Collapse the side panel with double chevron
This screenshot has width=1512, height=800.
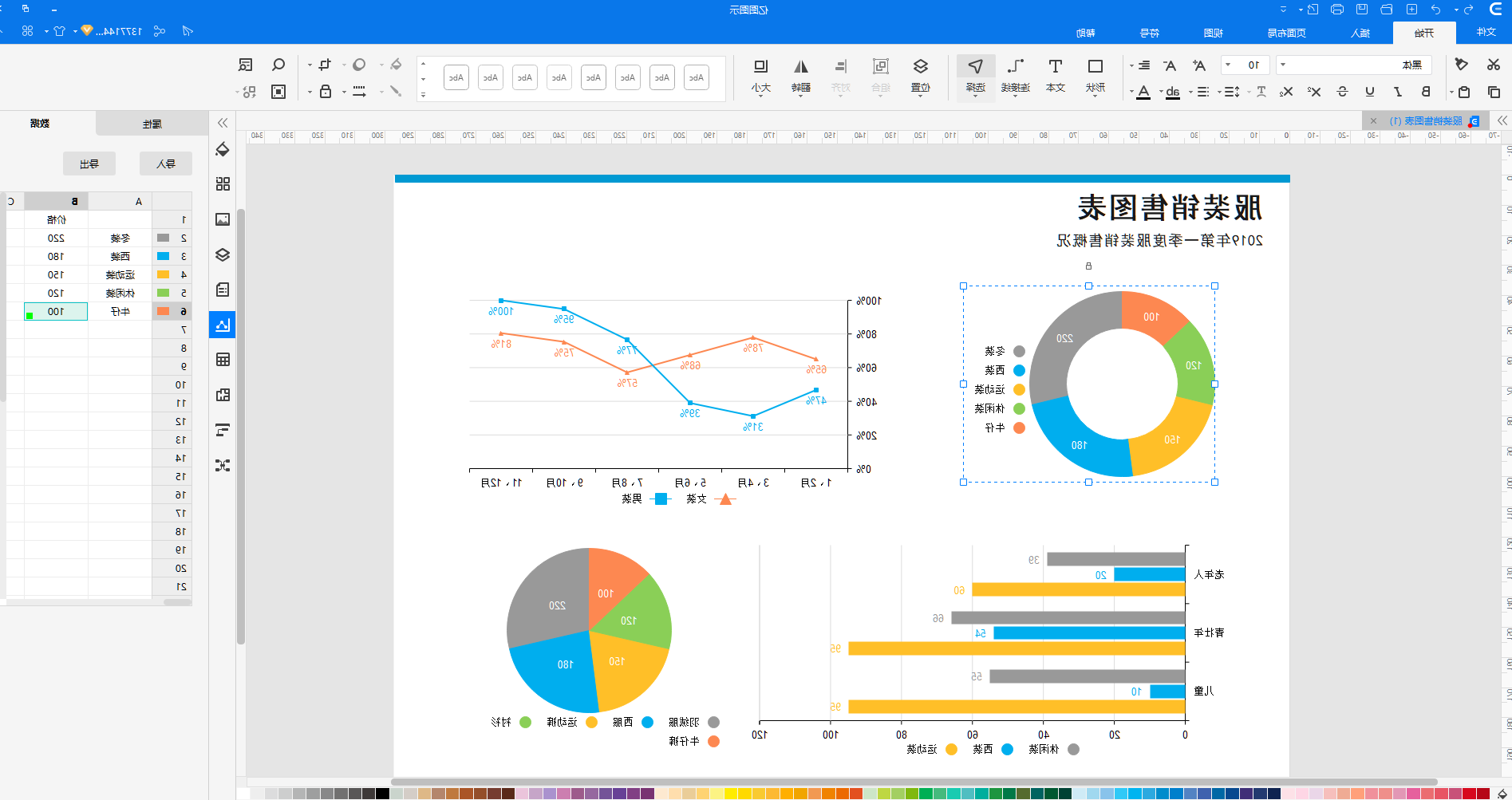coord(223,123)
